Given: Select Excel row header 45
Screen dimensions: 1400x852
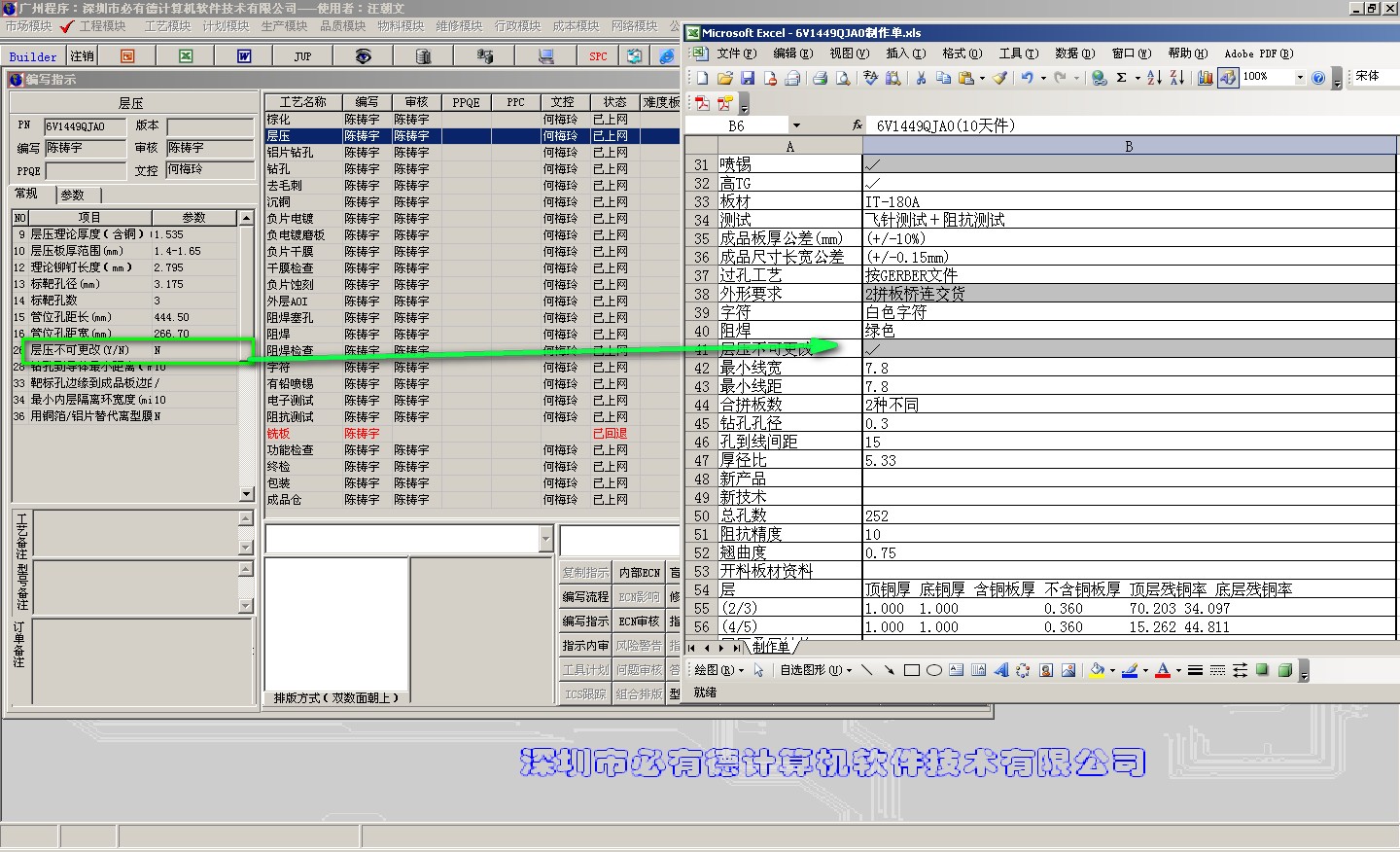Looking at the screenshot, I should coord(701,424).
